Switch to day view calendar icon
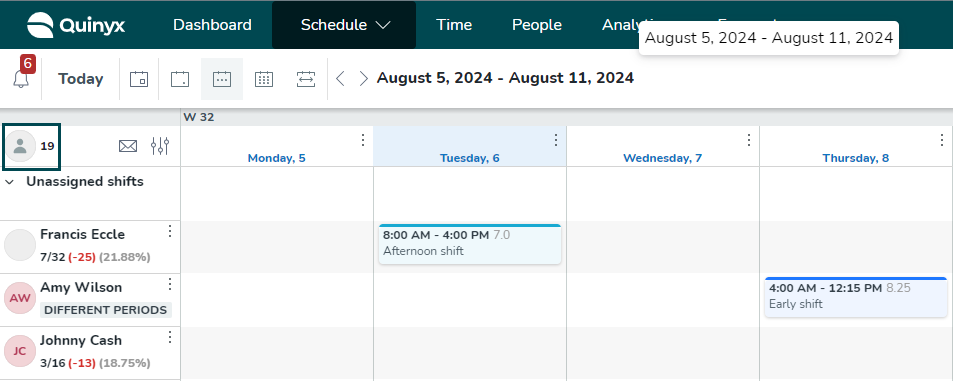 click(x=139, y=79)
